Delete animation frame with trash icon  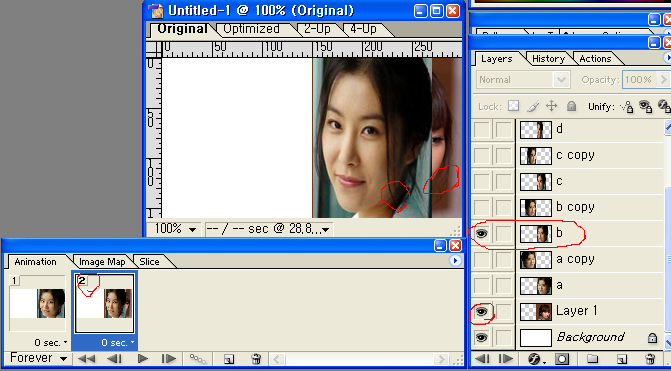tap(256, 359)
